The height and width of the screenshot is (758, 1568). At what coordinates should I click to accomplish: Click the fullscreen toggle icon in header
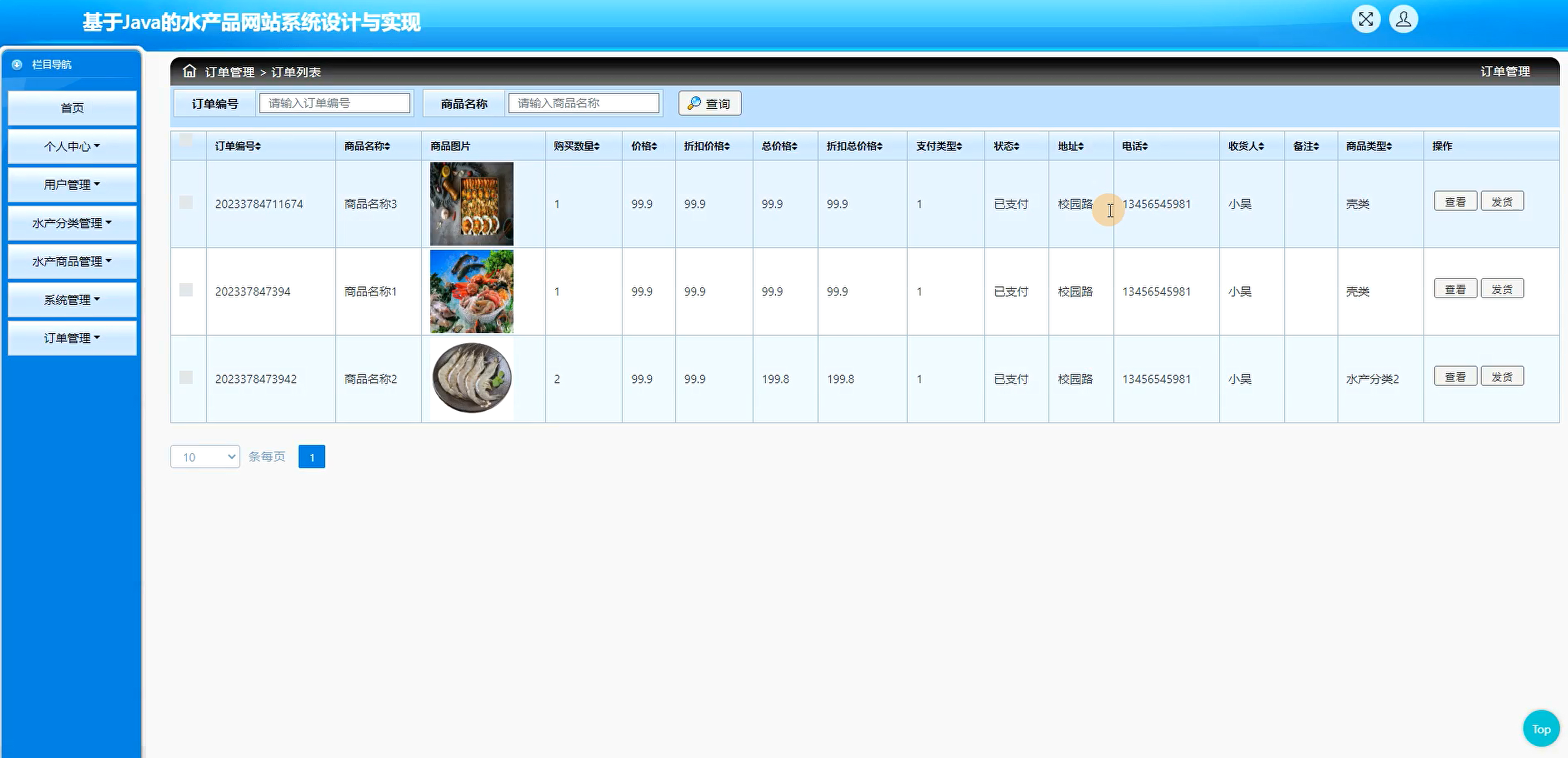click(x=1365, y=20)
